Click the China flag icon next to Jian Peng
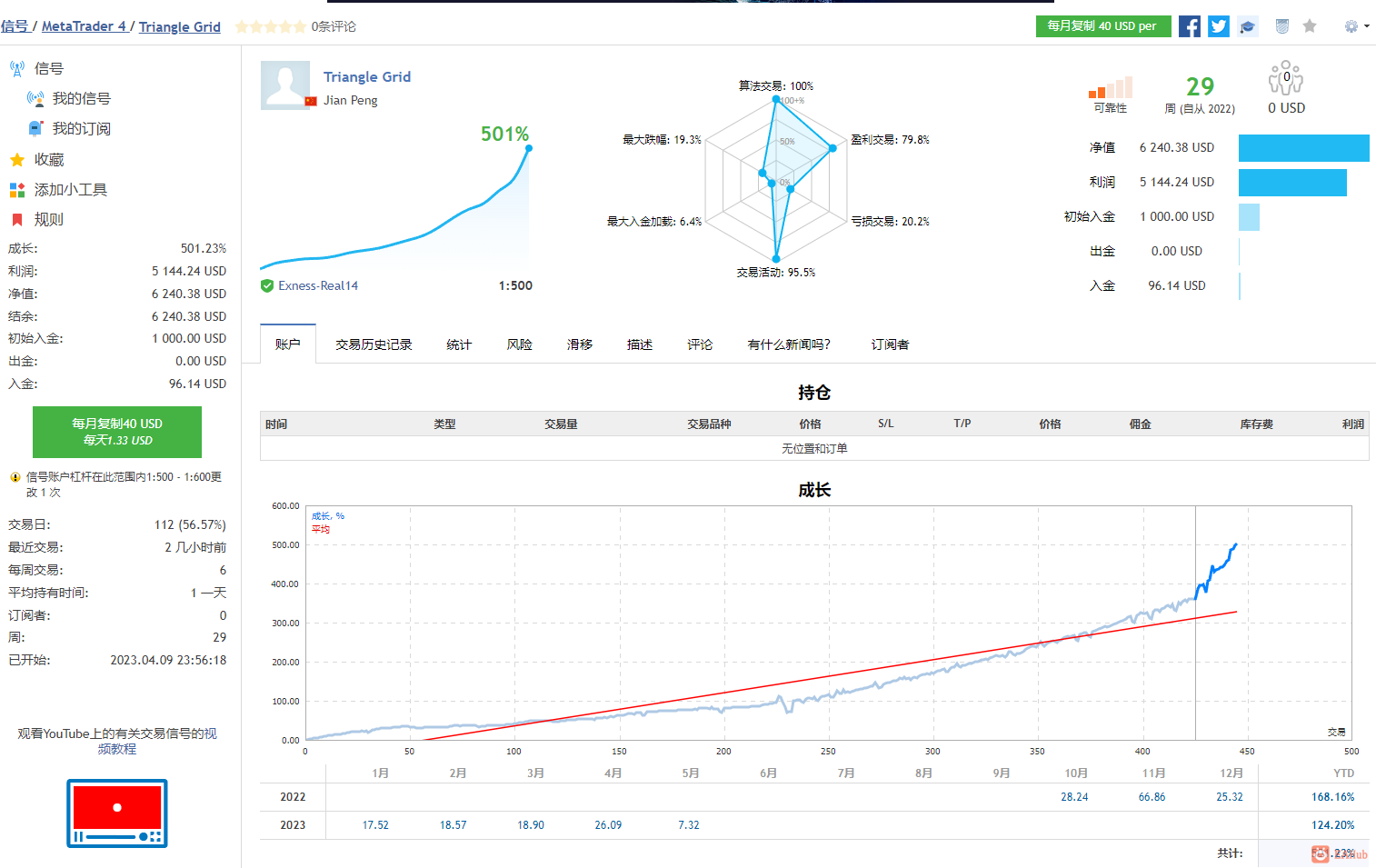 pyautogui.click(x=311, y=101)
